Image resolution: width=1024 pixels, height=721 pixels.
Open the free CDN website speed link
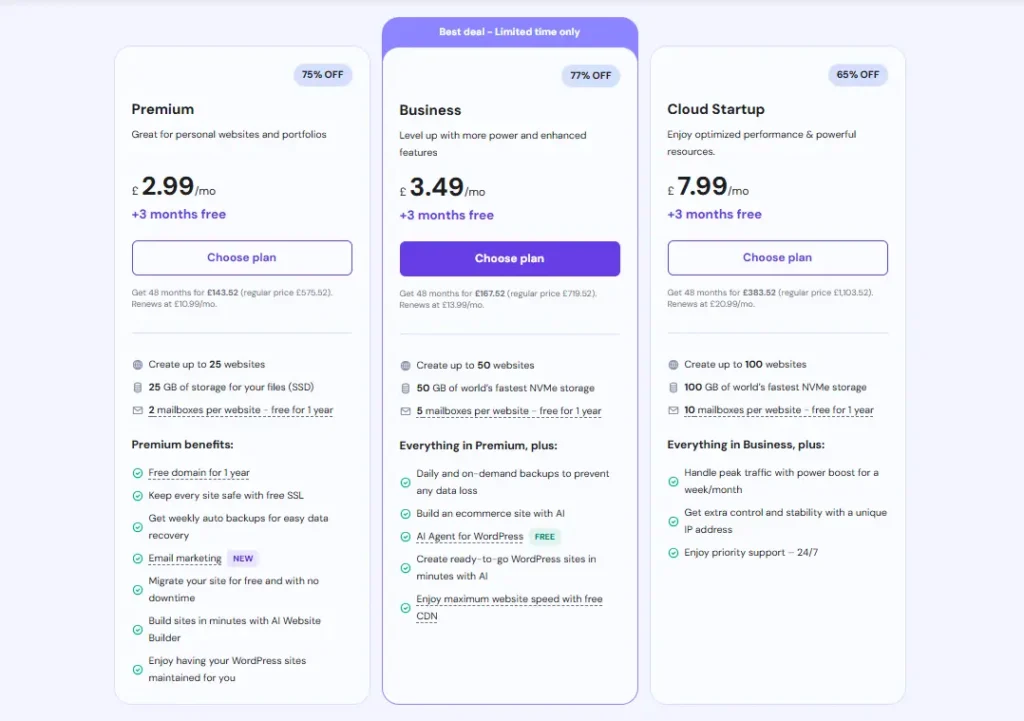coord(509,607)
